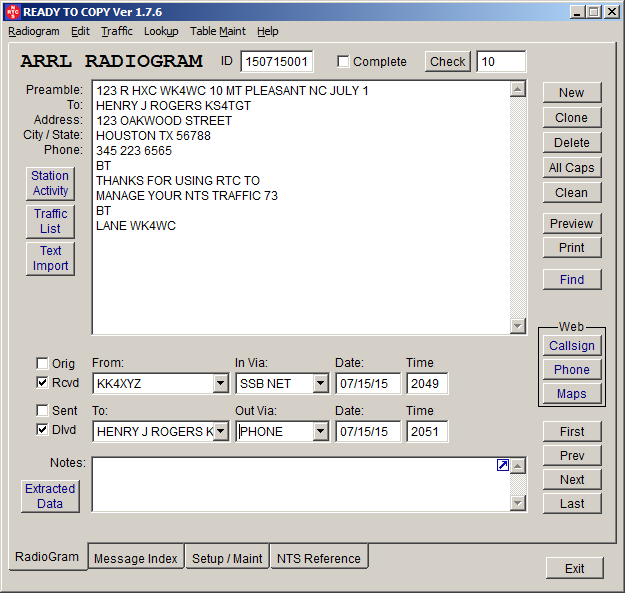625x593 pixels.
Task: Open the From station dropdown
Action: [220, 383]
